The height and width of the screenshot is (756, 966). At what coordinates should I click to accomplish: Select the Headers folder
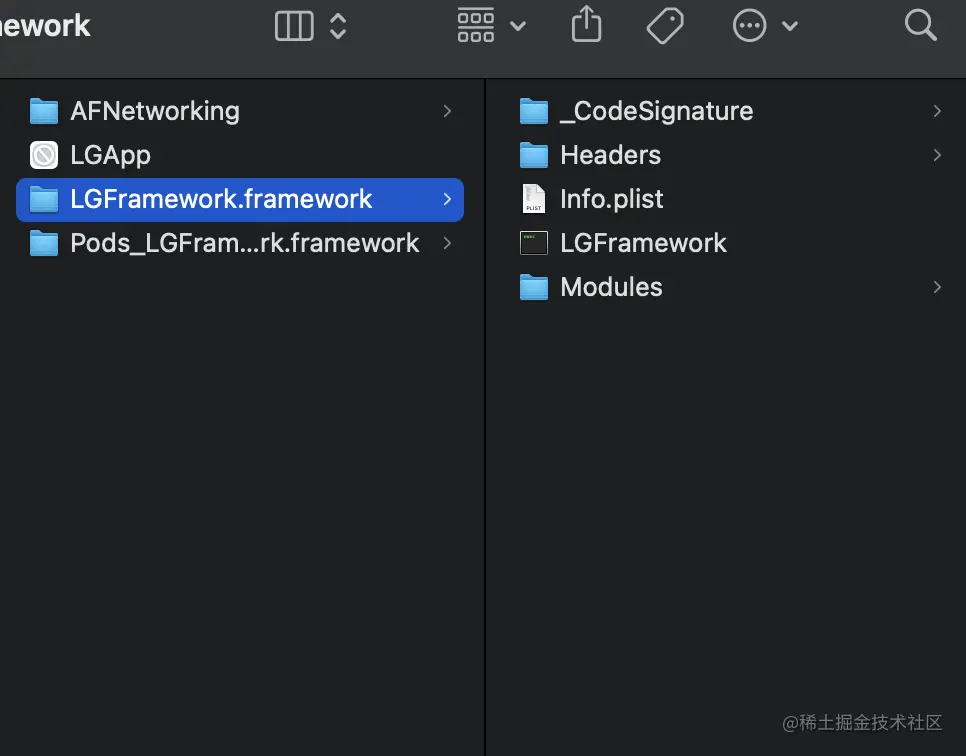coord(610,155)
